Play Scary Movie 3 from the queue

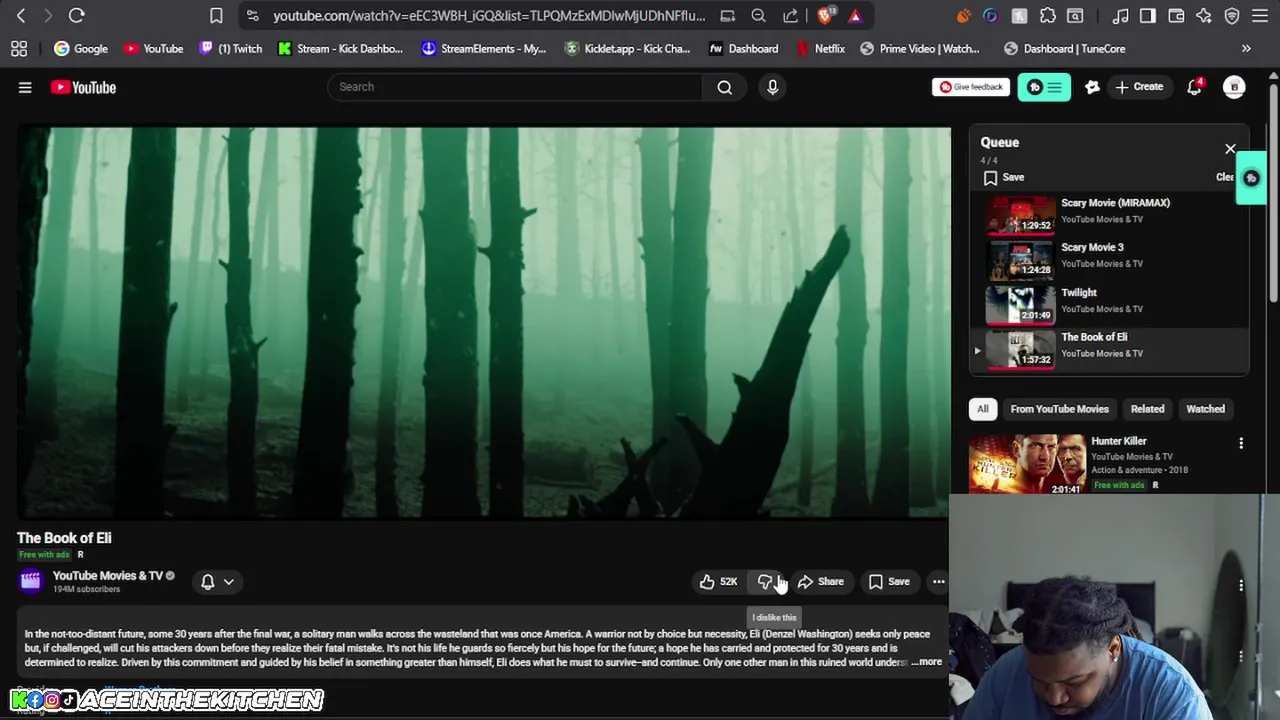pyautogui.click(x=1110, y=258)
